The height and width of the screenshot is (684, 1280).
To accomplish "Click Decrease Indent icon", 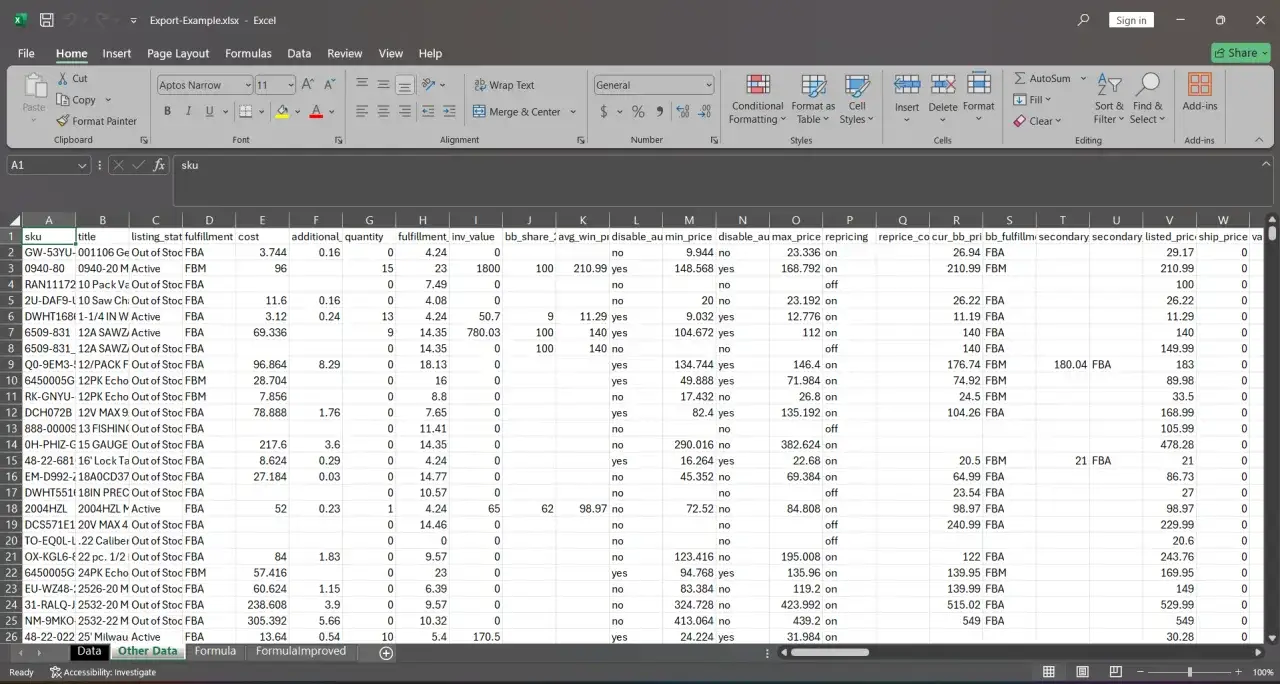I will point(427,111).
